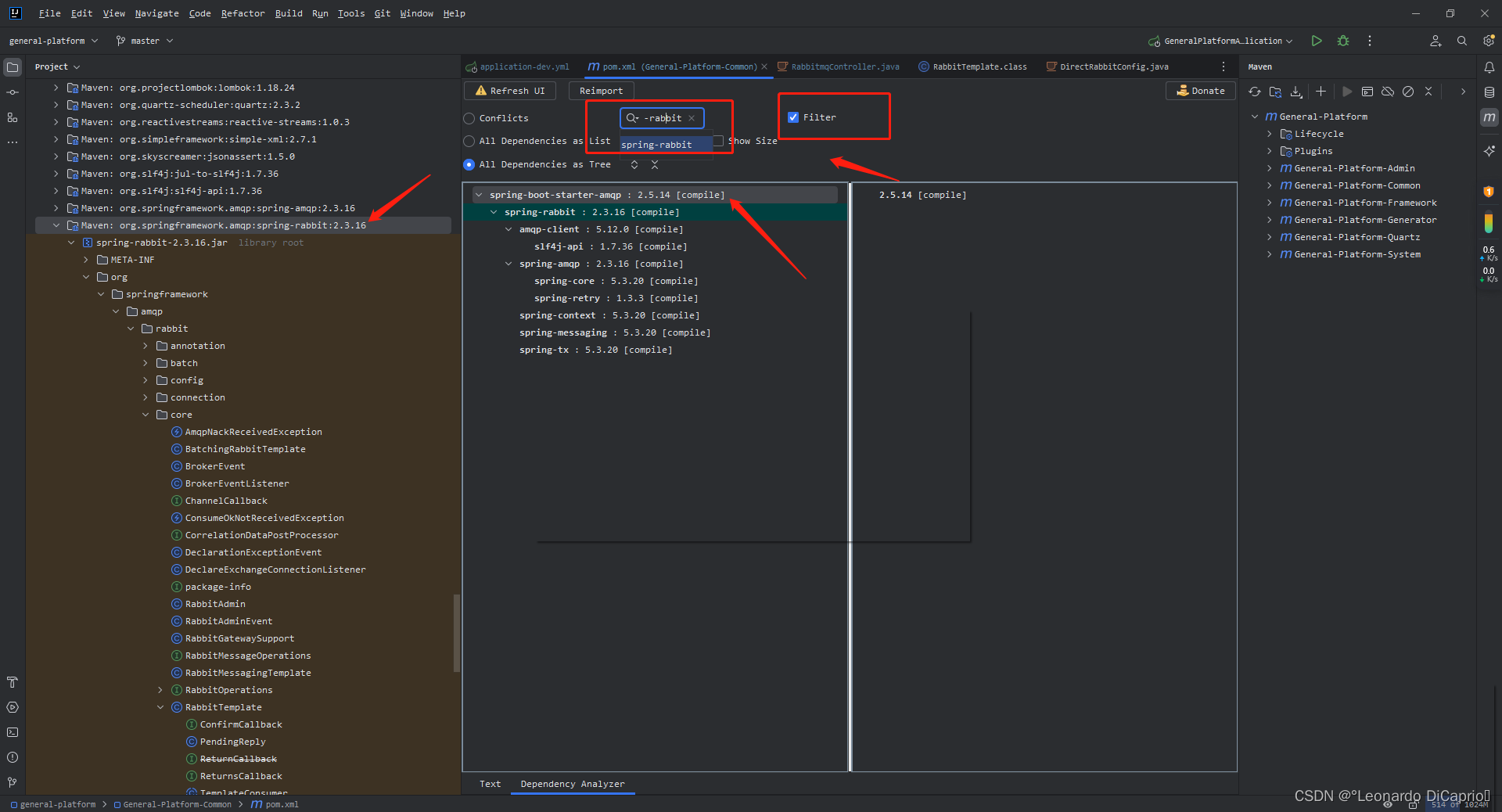Open Problems tool window icon
Screen dimensions: 1502x812
click(x=13, y=757)
